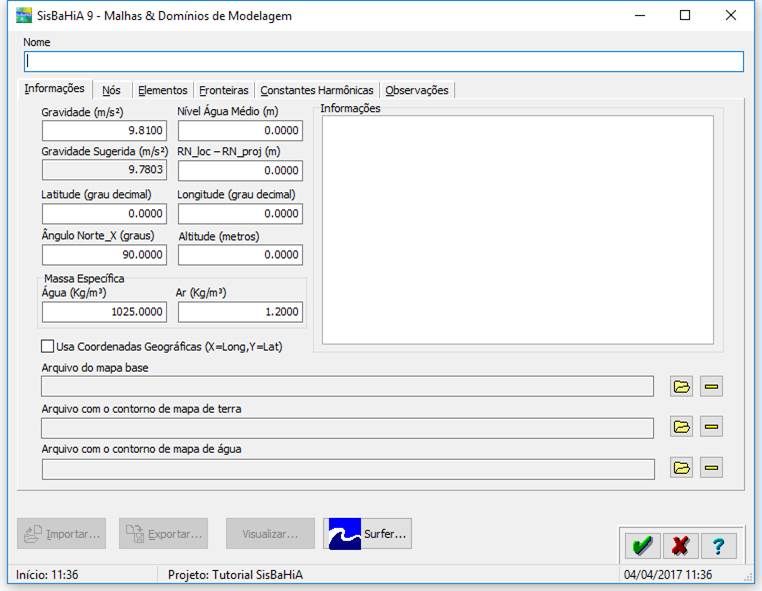Focus the Nome text field

coord(384,62)
